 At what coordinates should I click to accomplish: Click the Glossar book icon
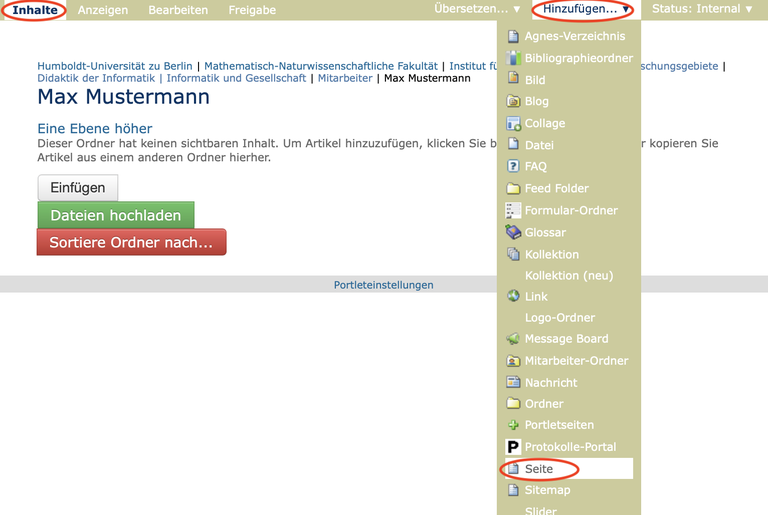click(513, 232)
